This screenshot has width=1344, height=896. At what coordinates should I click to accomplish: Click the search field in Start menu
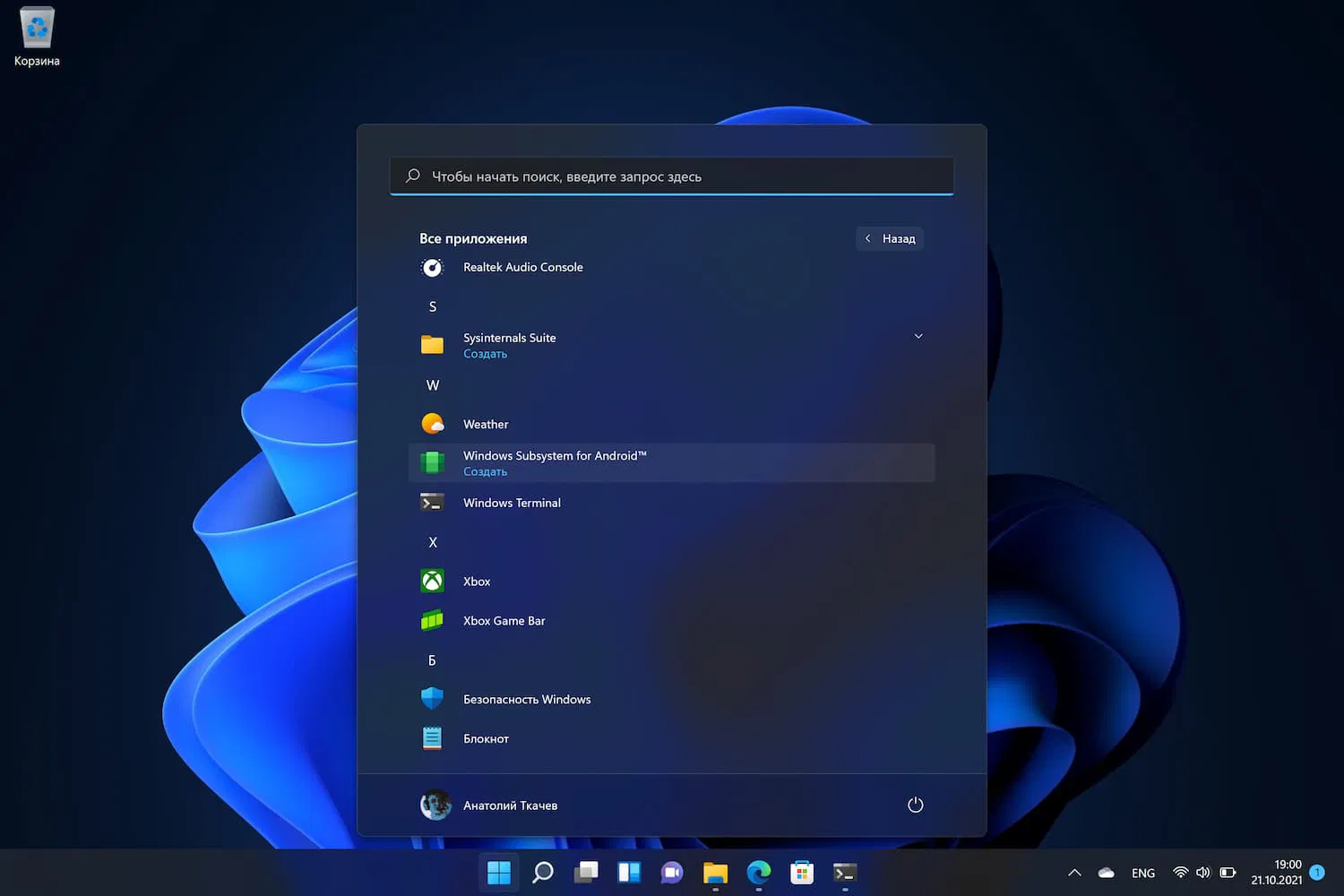pyautogui.click(x=672, y=177)
